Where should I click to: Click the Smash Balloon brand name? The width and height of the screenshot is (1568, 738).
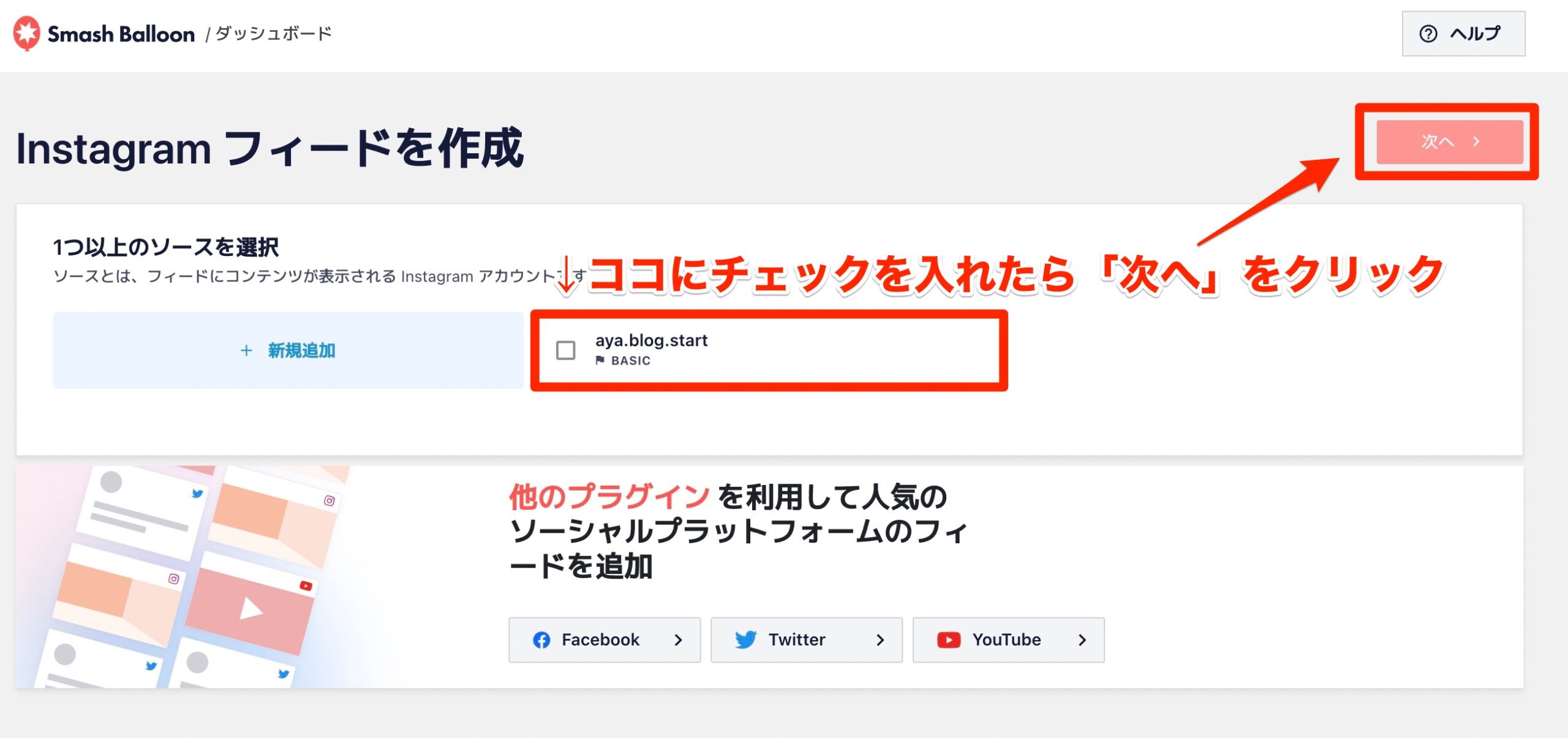[x=121, y=34]
